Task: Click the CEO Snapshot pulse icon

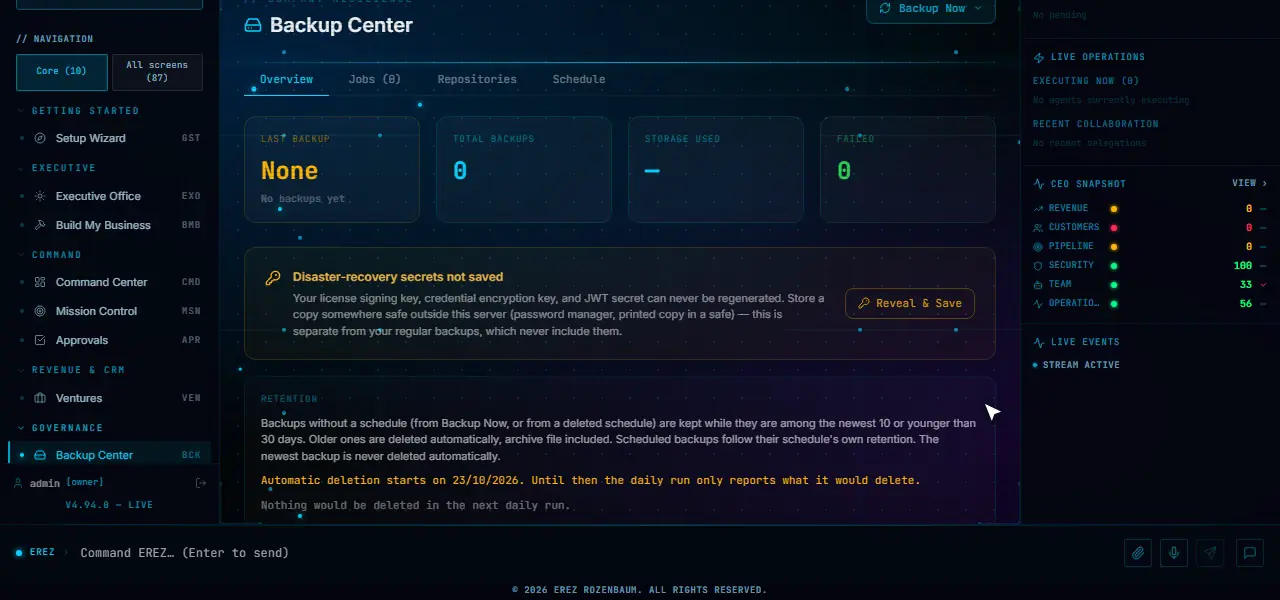Action: pyautogui.click(x=1038, y=184)
